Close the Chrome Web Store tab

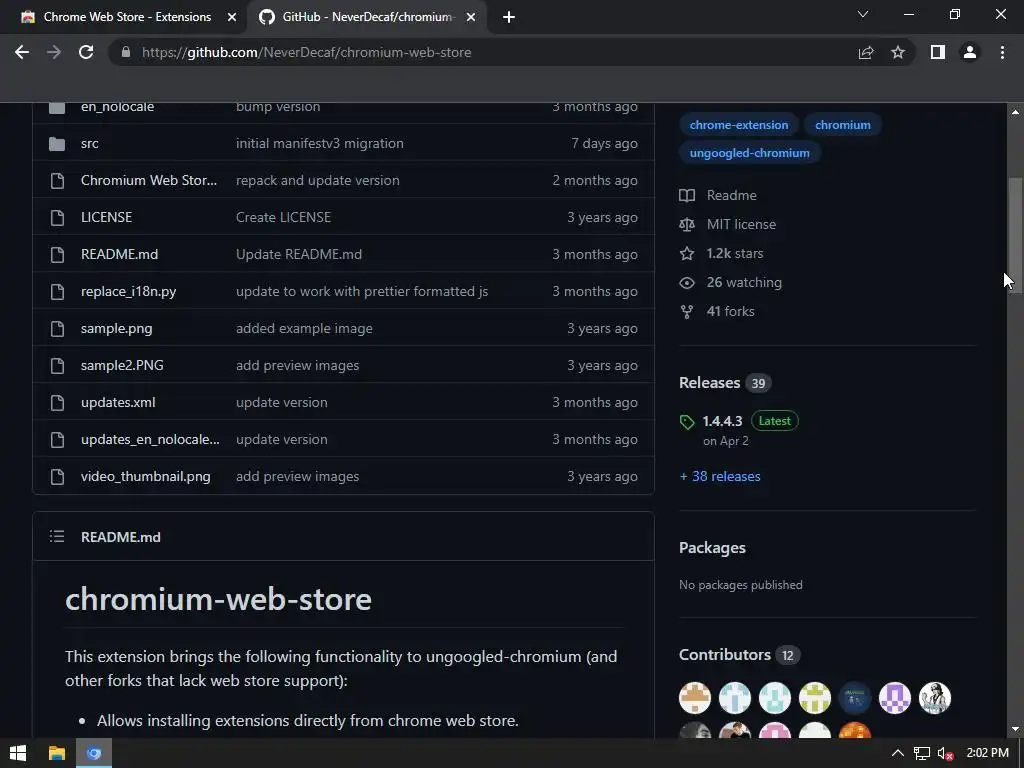(232, 17)
